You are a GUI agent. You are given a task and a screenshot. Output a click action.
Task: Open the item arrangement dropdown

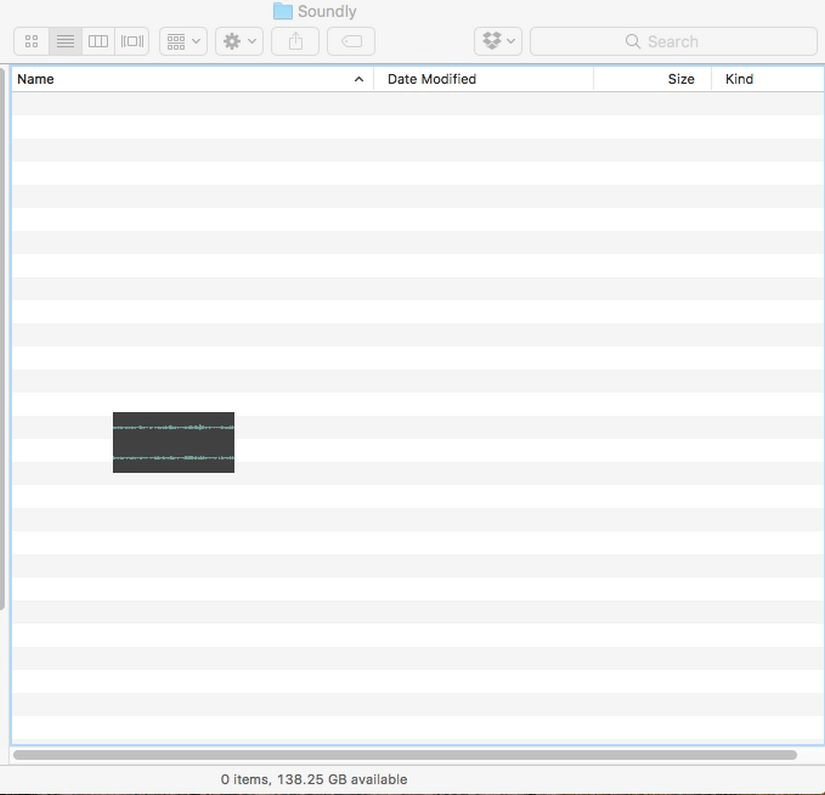(x=183, y=41)
